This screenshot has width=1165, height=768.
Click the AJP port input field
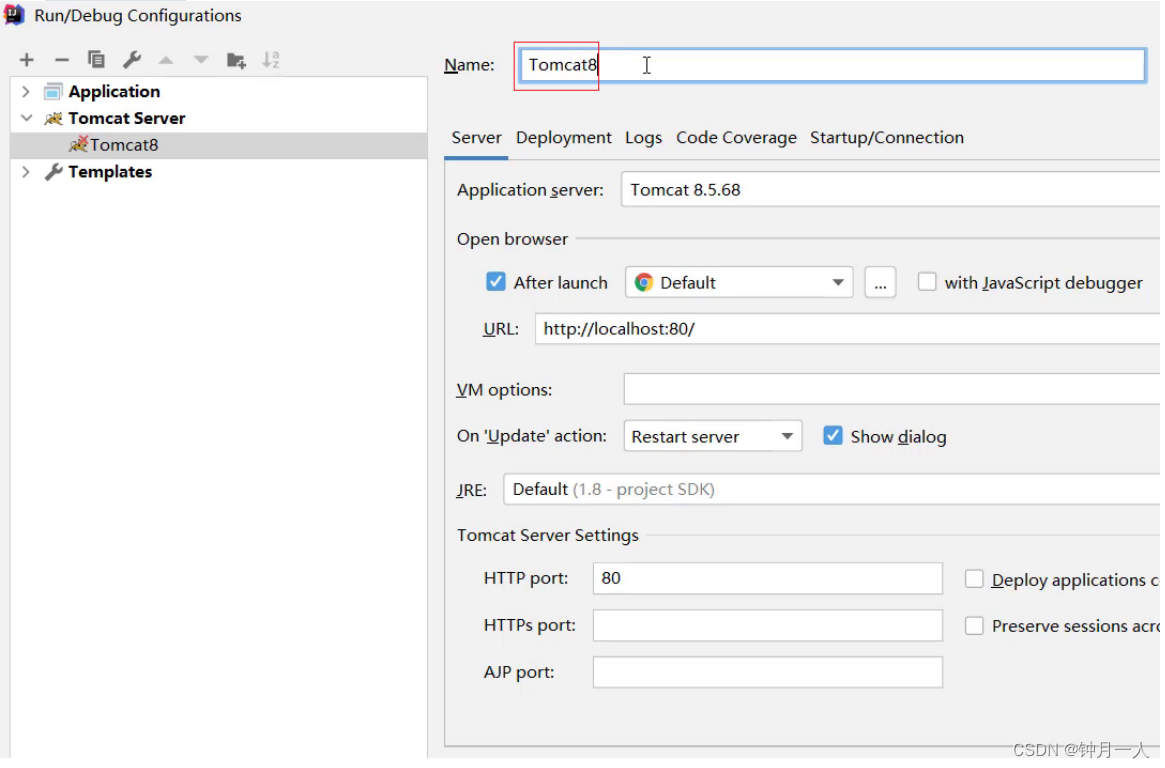click(x=768, y=673)
